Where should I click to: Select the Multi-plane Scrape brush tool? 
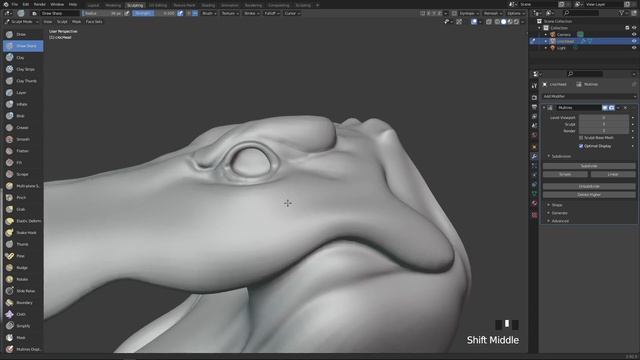(x=23, y=186)
